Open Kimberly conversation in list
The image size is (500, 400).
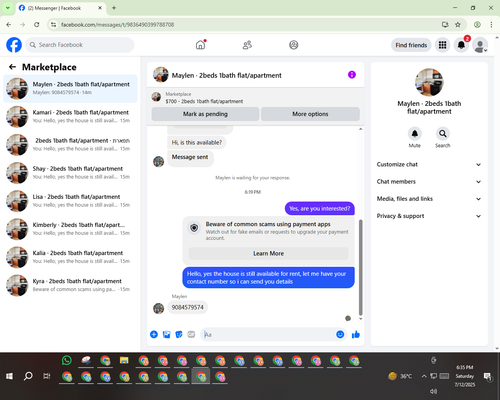[70, 229]
